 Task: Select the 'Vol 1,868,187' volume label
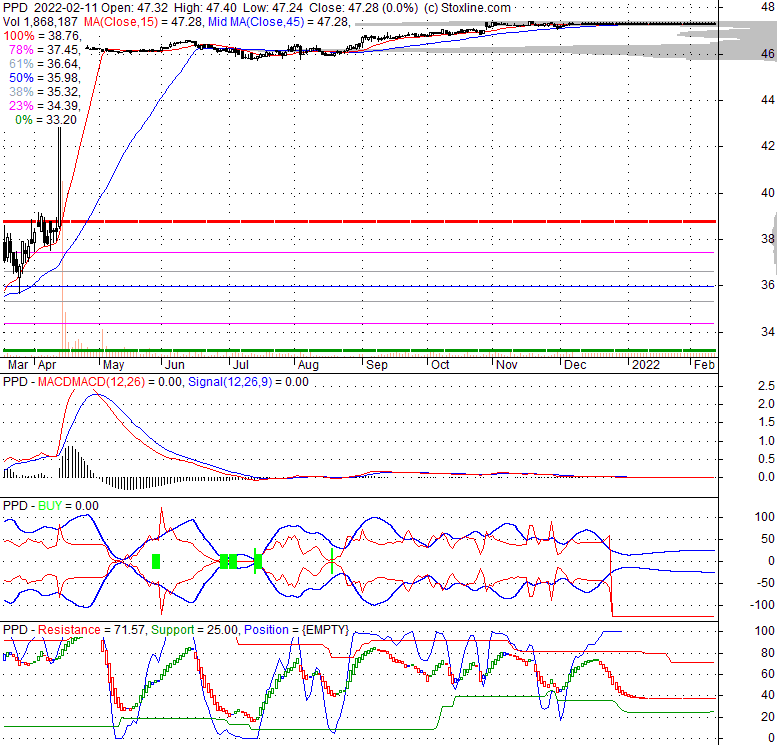coord(40,22)
